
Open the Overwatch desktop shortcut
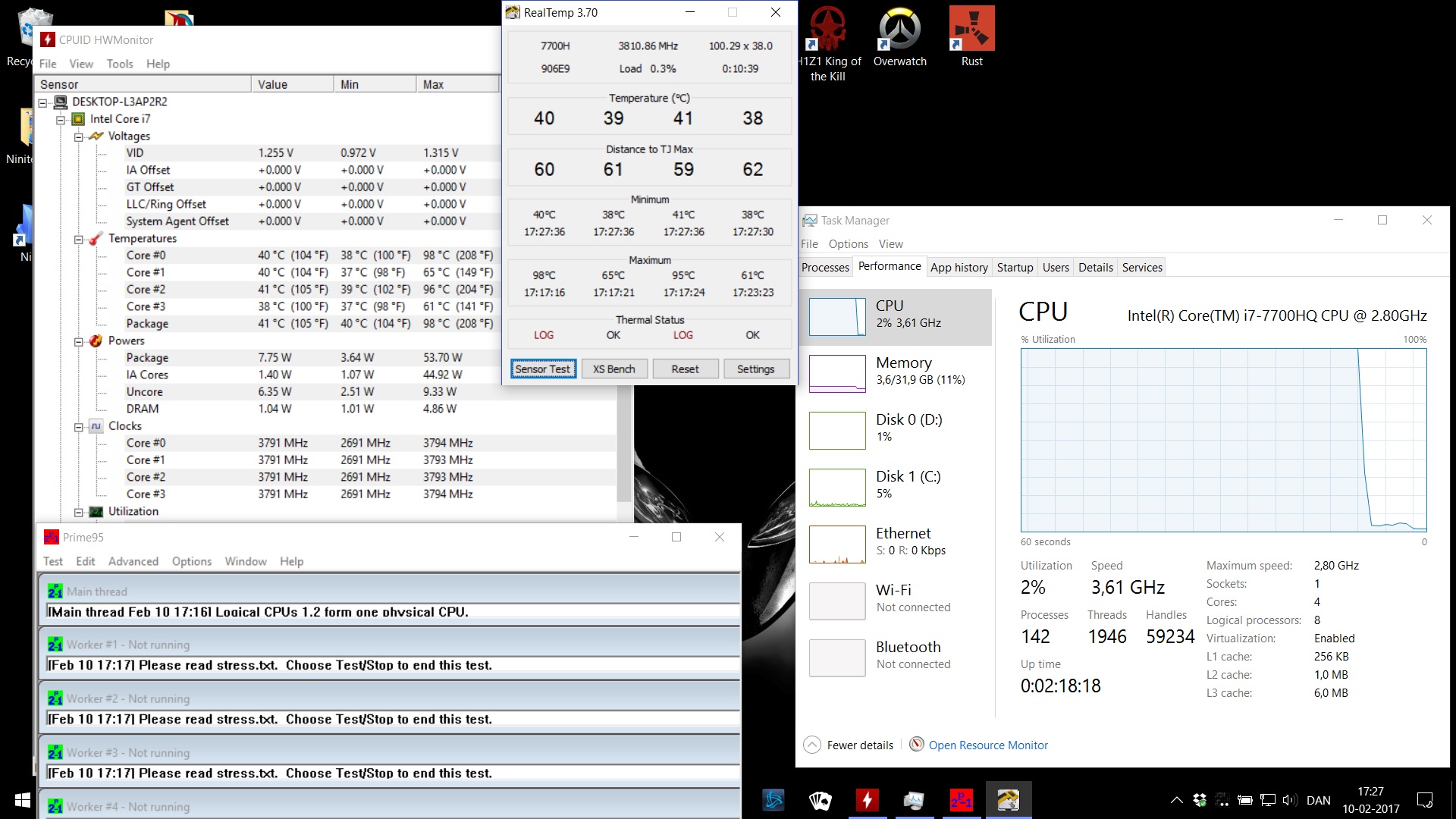pos(900,38)
